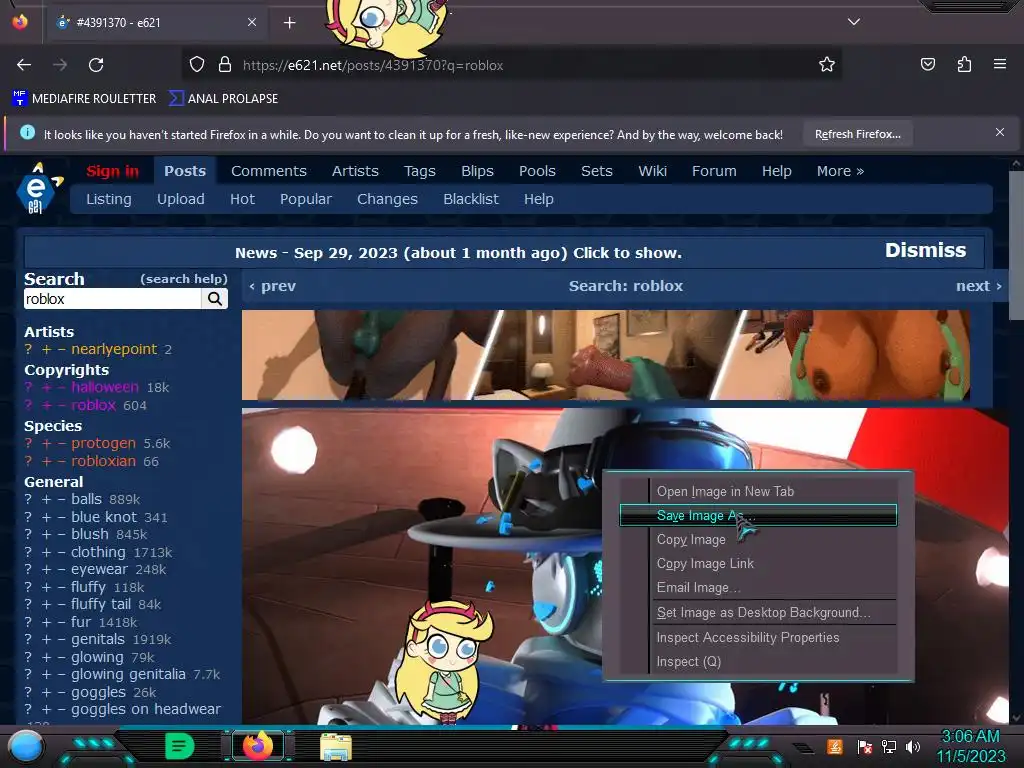The width and height of the screenshot is (1024, 768).
Task: Open the Comments section
Action: point(268,171)
